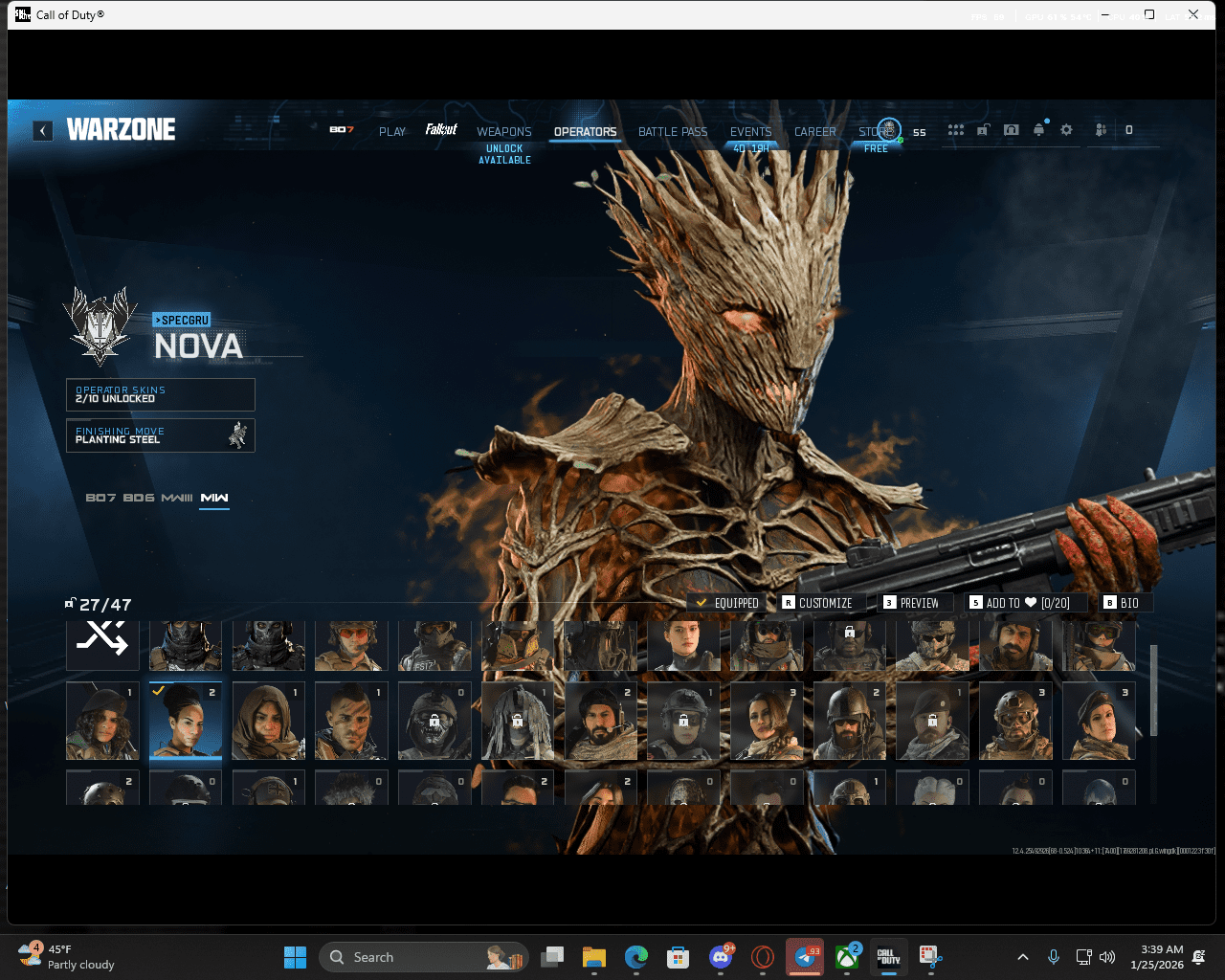The image size is (1225, 980).
Task: Open the notifications bell icon
Action: click(x=1039, y=130)
